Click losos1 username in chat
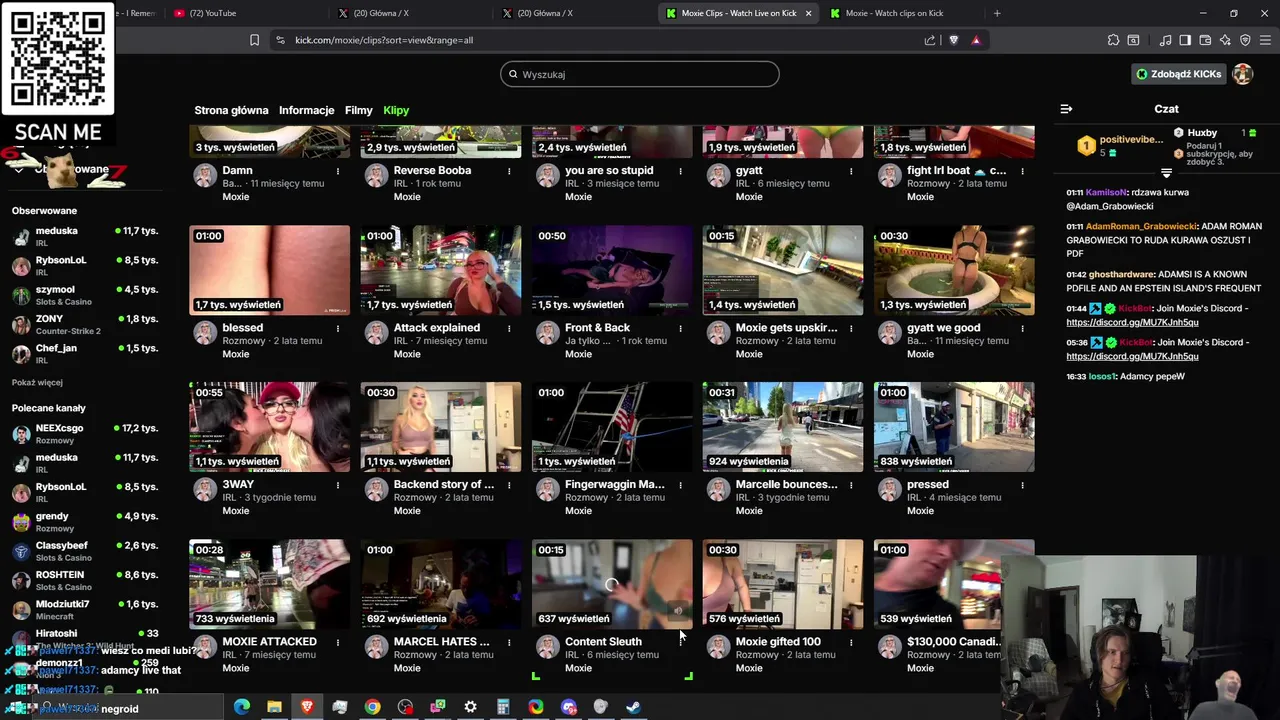1280x720 pixels. pos(1102,376)
